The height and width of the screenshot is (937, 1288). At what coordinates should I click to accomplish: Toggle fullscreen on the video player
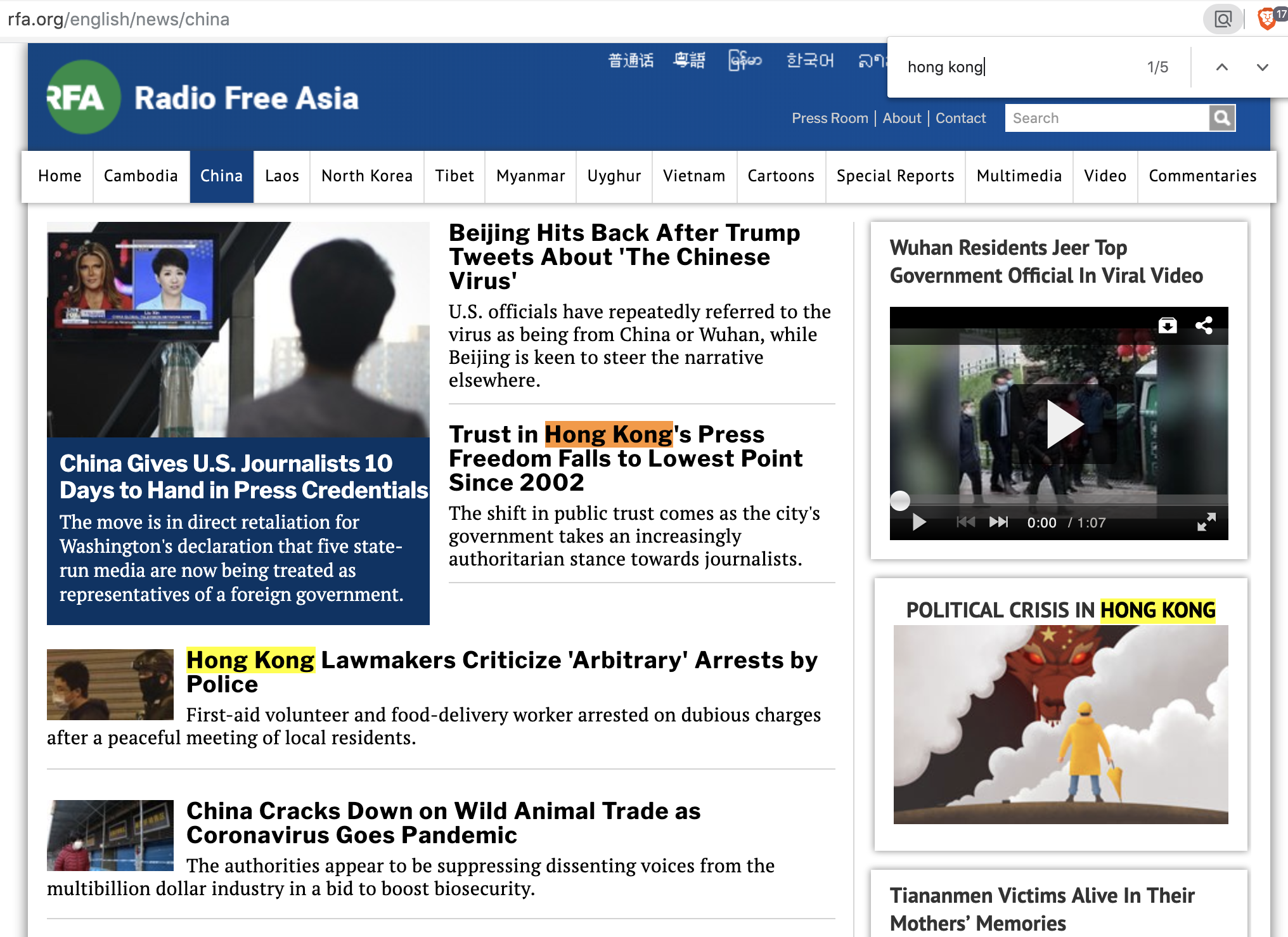1206,522
